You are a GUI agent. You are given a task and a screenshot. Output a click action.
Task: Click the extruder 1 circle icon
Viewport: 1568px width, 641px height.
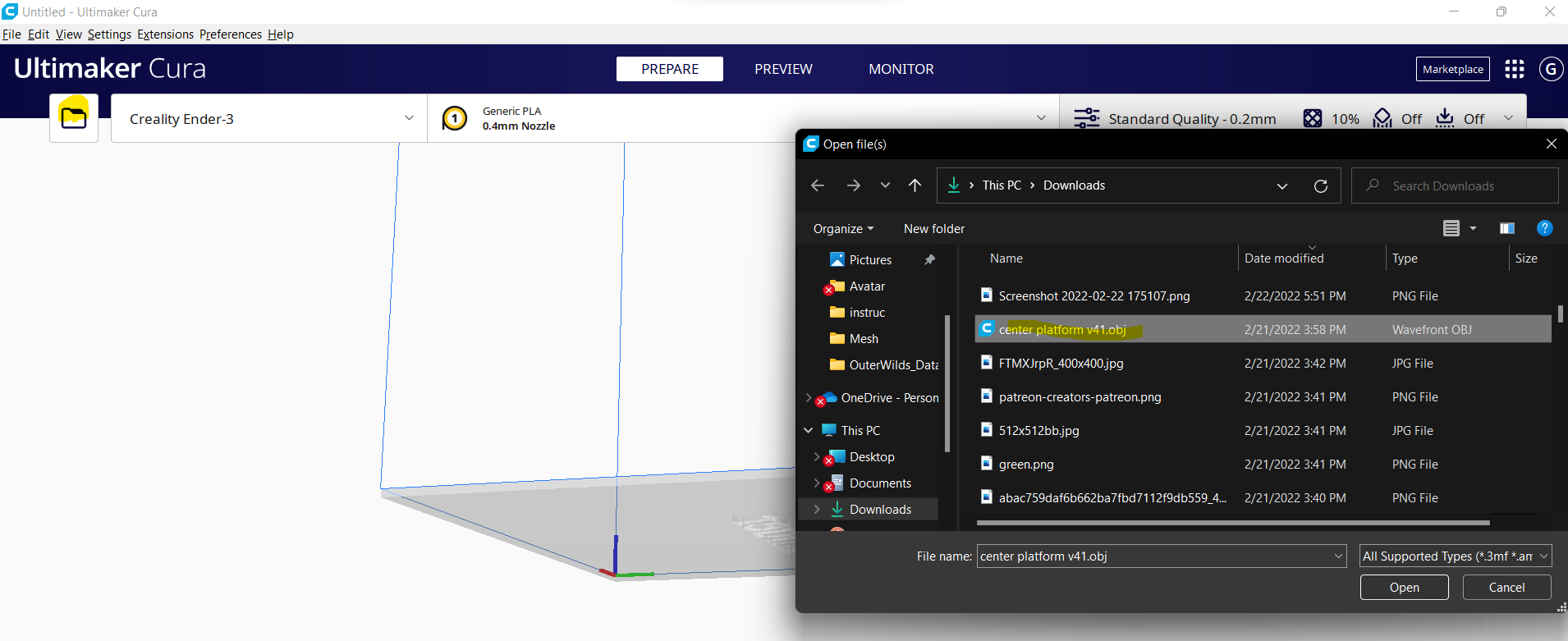[x=455, y=118]
